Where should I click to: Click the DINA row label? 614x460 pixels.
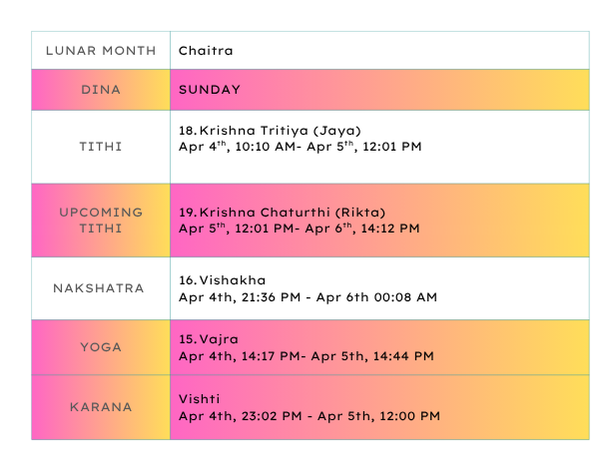(x=100, y=90)
